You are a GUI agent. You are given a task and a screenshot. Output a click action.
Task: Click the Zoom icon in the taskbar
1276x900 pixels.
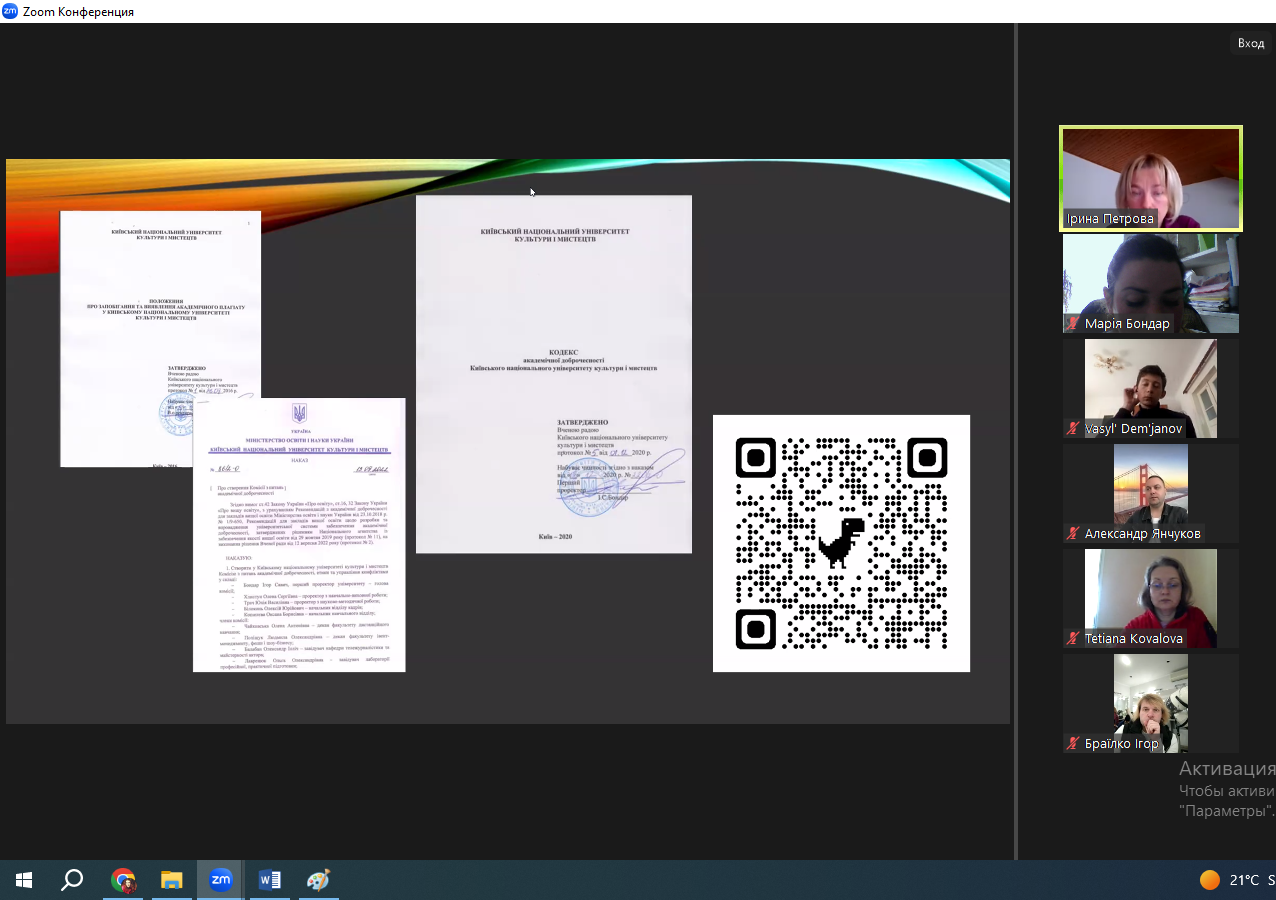pos(221,880)
